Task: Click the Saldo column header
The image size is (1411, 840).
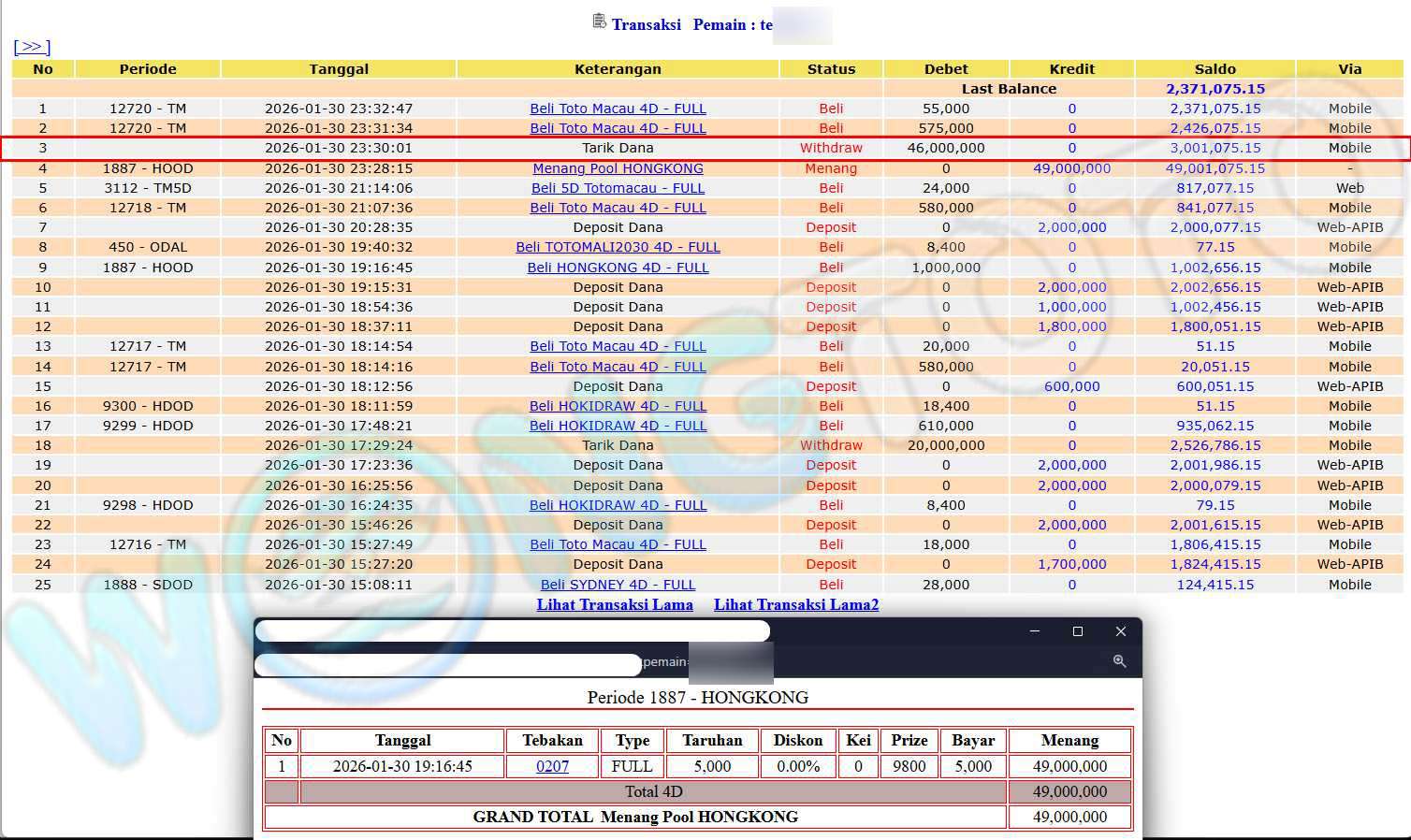Action: [1215, 69]
